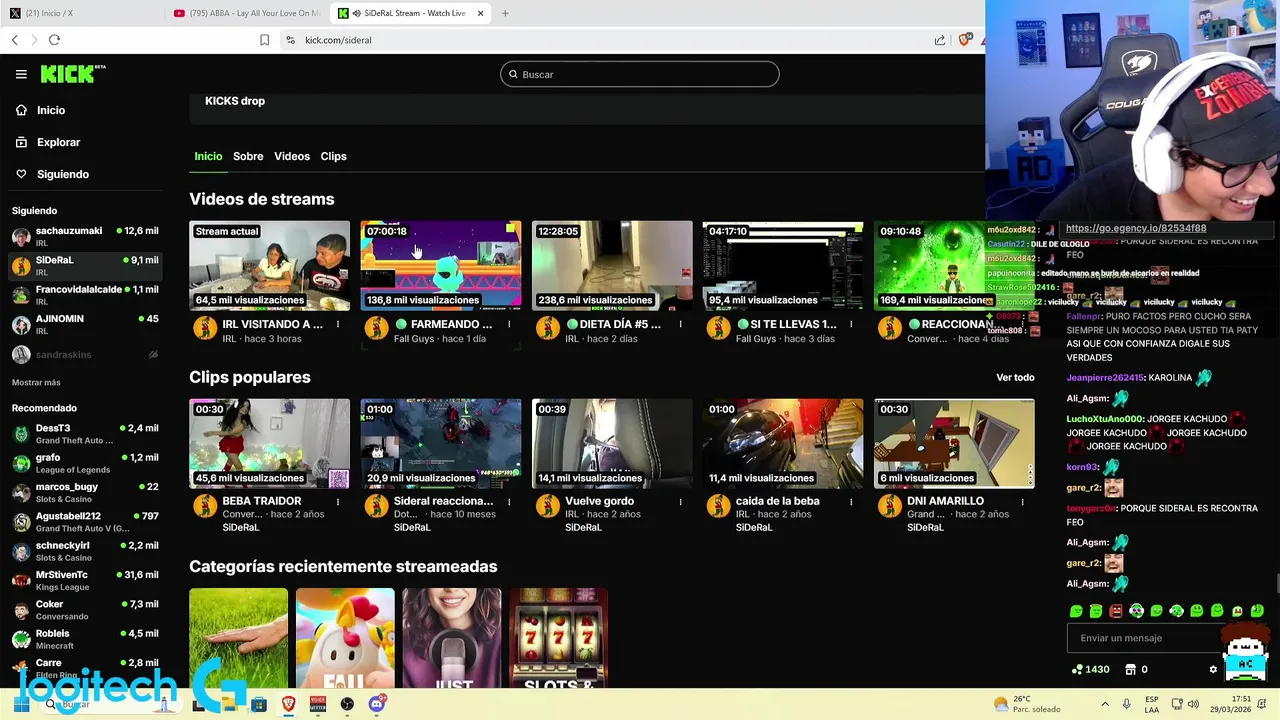Open the Fall Guys category thumbnail
This screenshot has height=720, width=1280.
coord(345,638)
